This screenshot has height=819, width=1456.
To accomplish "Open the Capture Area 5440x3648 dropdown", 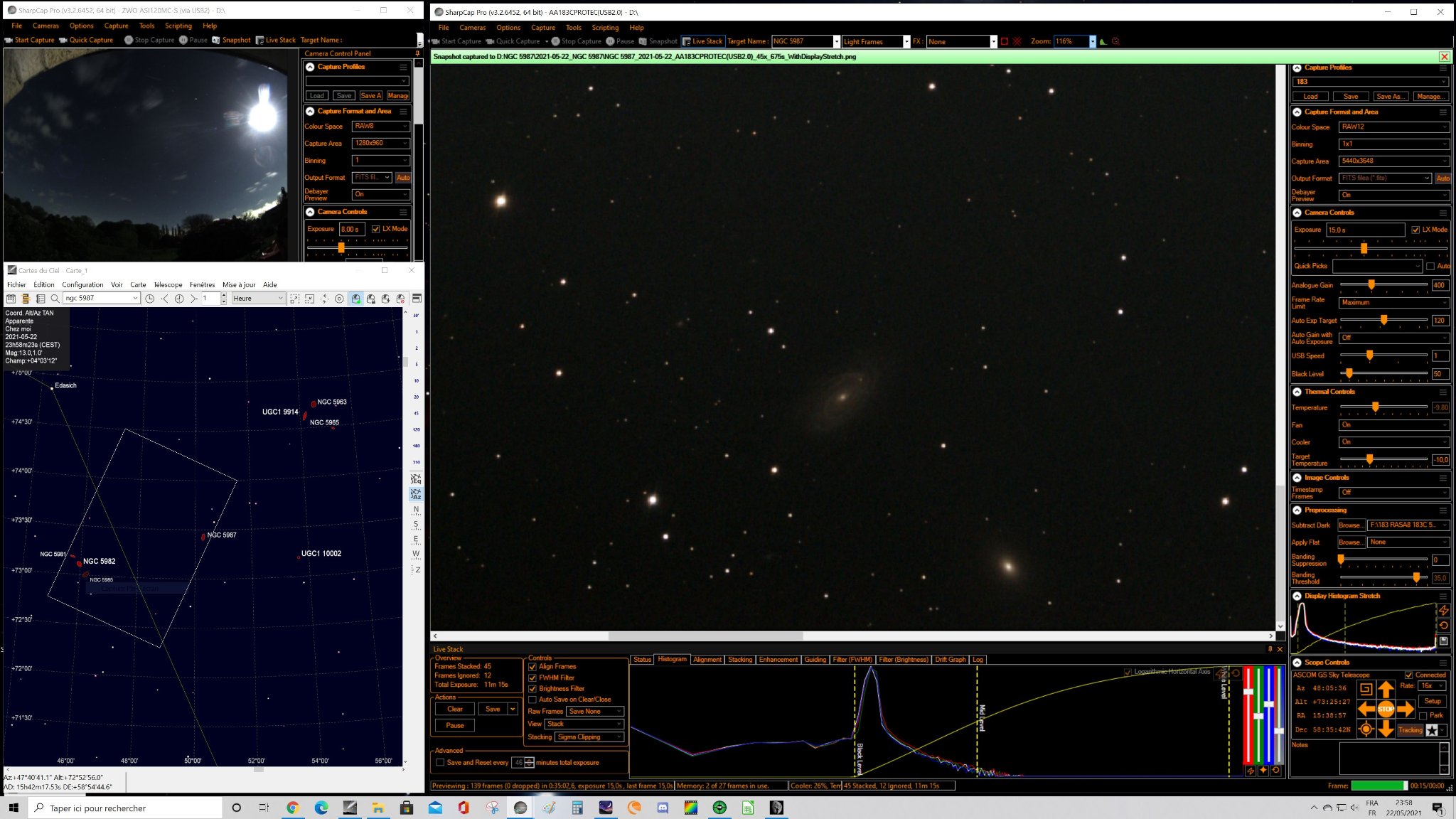I will tap(1393, 161).
